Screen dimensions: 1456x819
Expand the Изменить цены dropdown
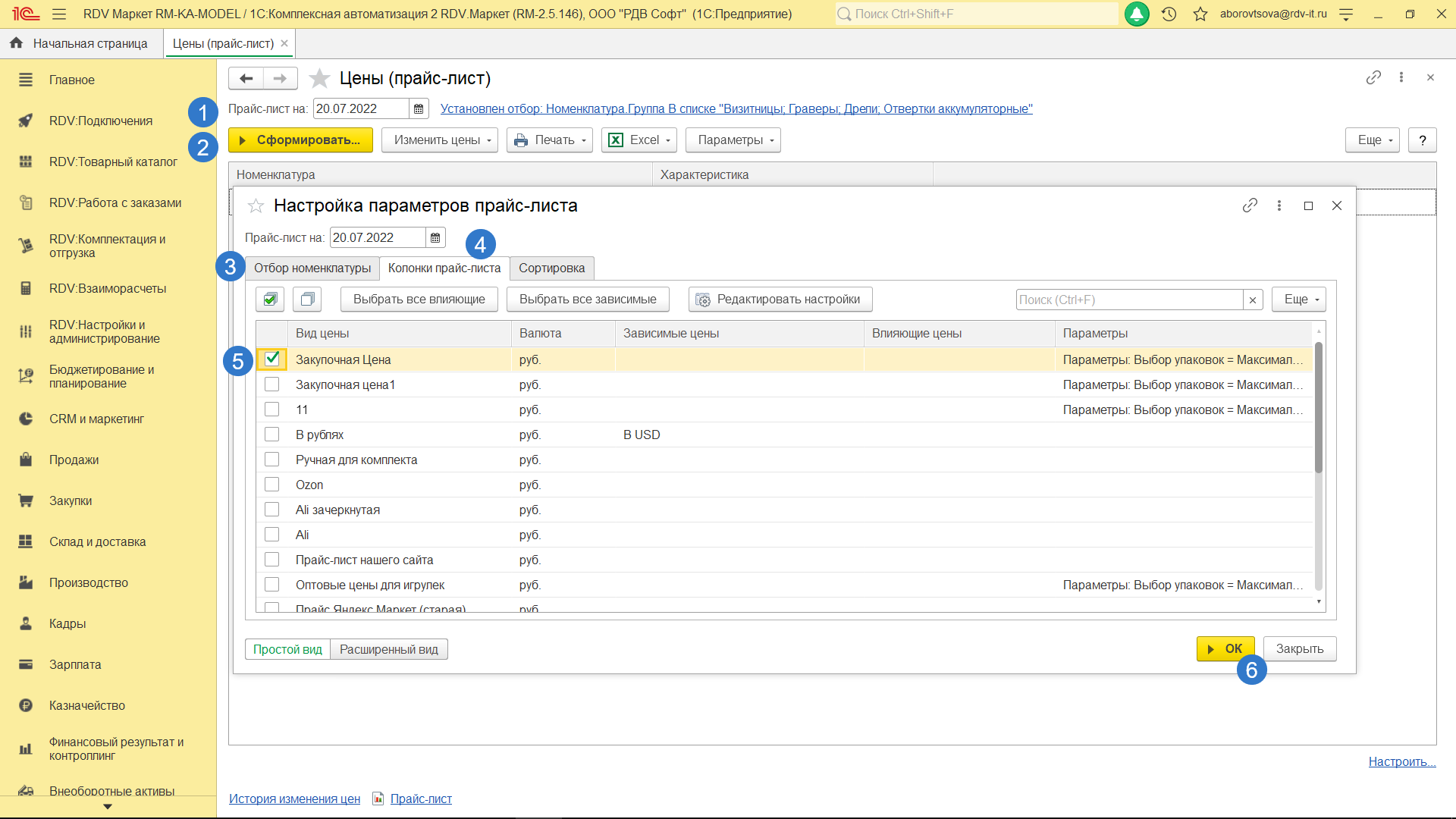(439, 140)
